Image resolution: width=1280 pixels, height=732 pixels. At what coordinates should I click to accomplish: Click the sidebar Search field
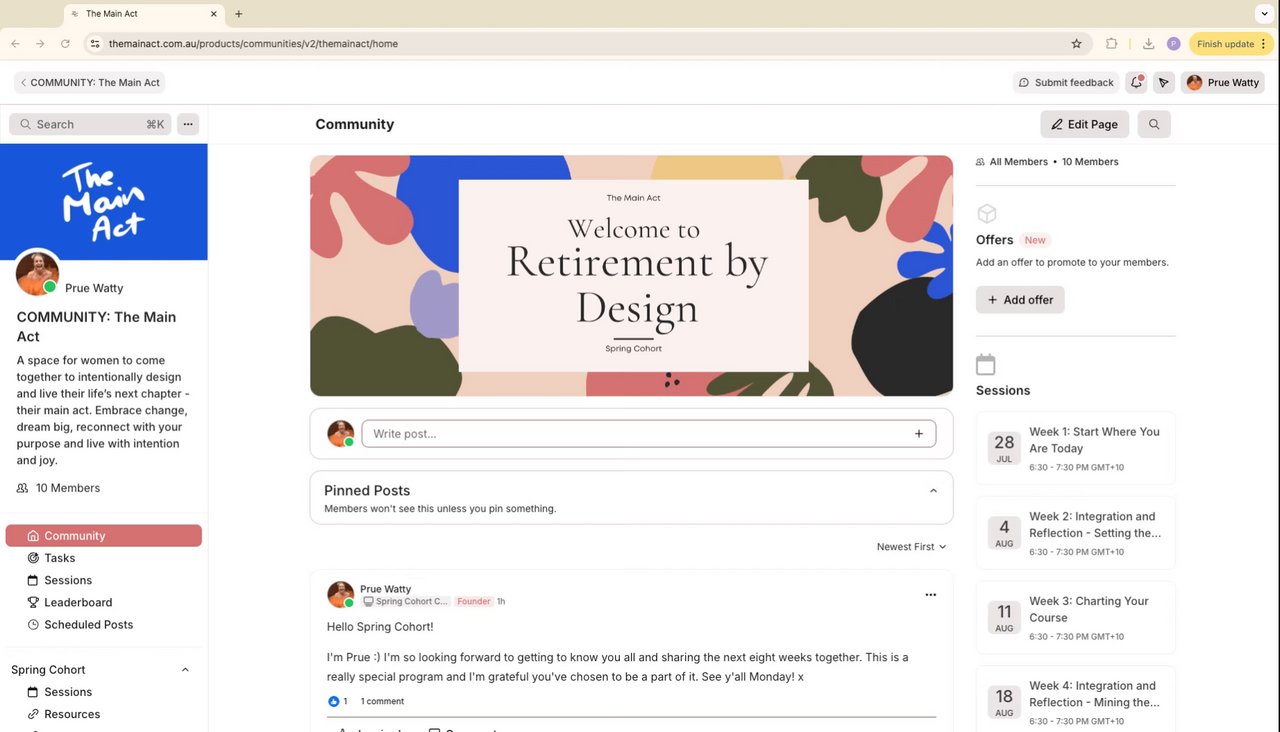tap(90, 124)
